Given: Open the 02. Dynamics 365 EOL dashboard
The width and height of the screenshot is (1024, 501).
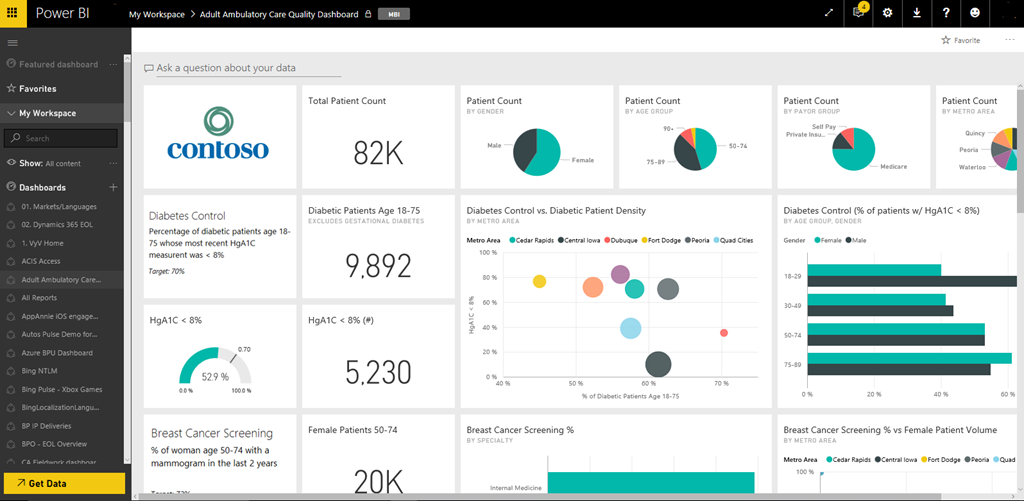Looking at the screenshot, I should tap(59, 225).
